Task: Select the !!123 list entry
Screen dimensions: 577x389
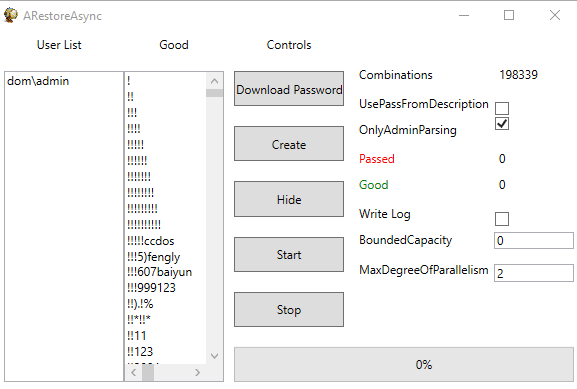Action: [x=140, y=351]
